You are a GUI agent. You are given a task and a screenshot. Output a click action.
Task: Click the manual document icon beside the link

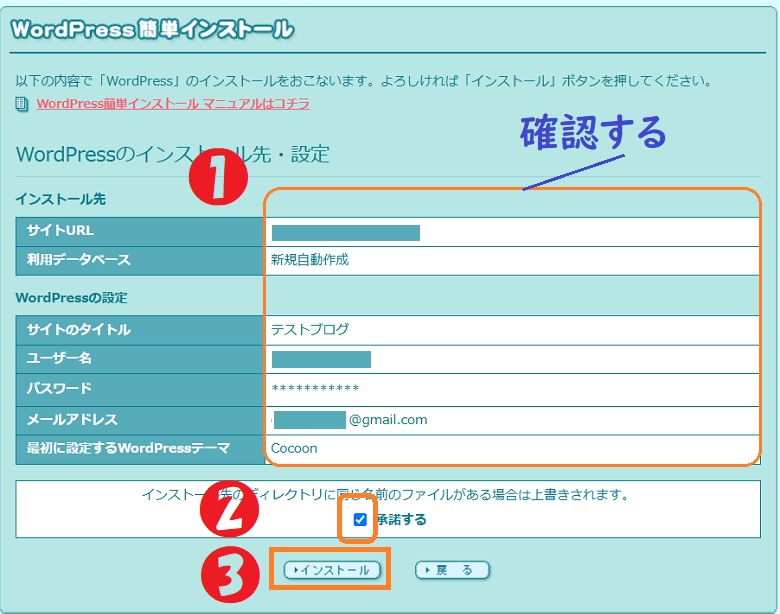(21, 104)
